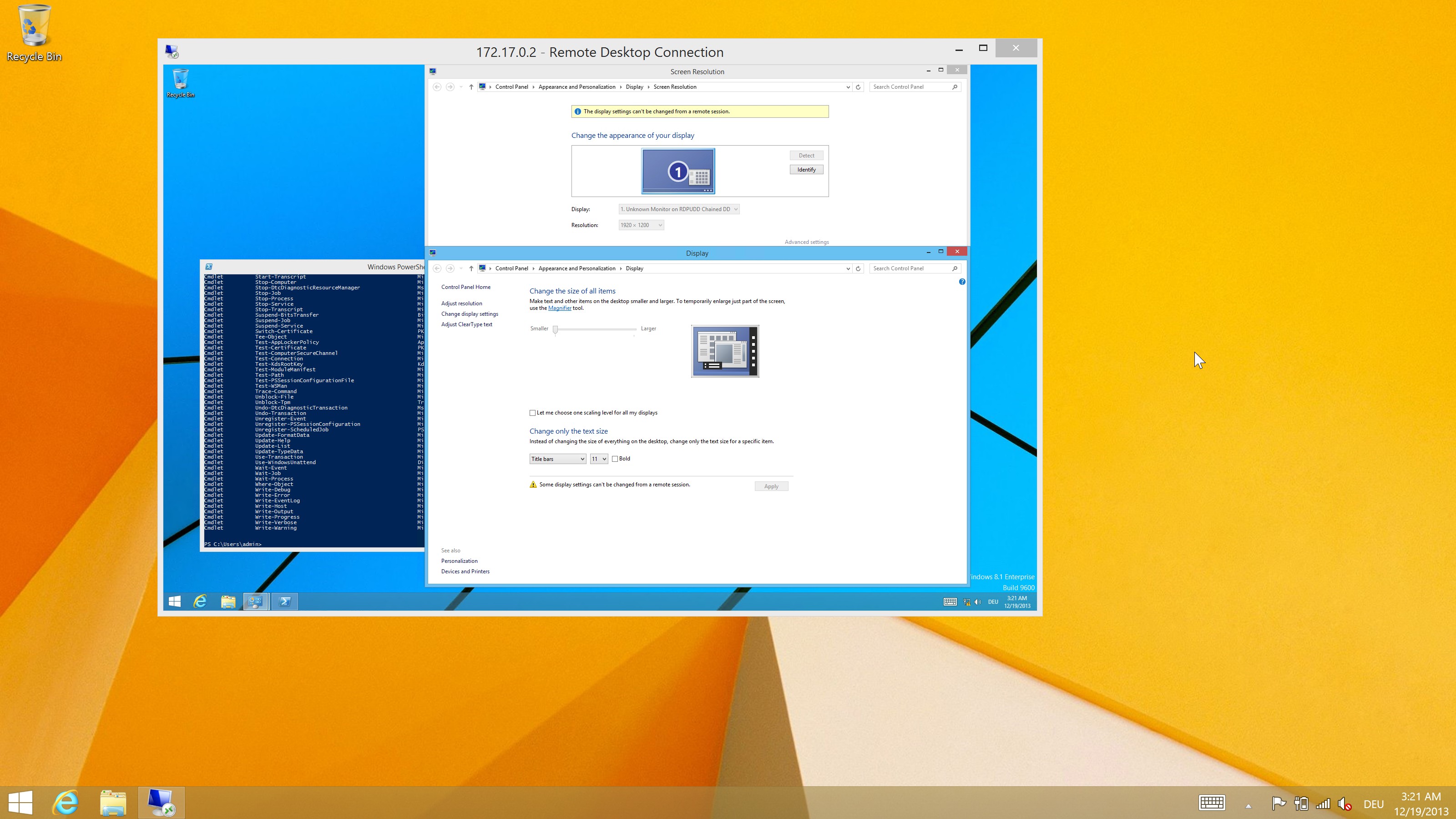Select monitor 1 thumbnail in display preview

pos(677,171)
